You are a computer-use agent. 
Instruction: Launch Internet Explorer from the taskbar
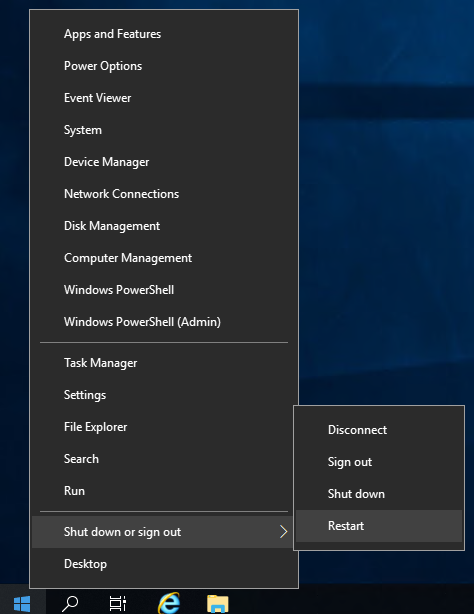[x=169, y=603]
